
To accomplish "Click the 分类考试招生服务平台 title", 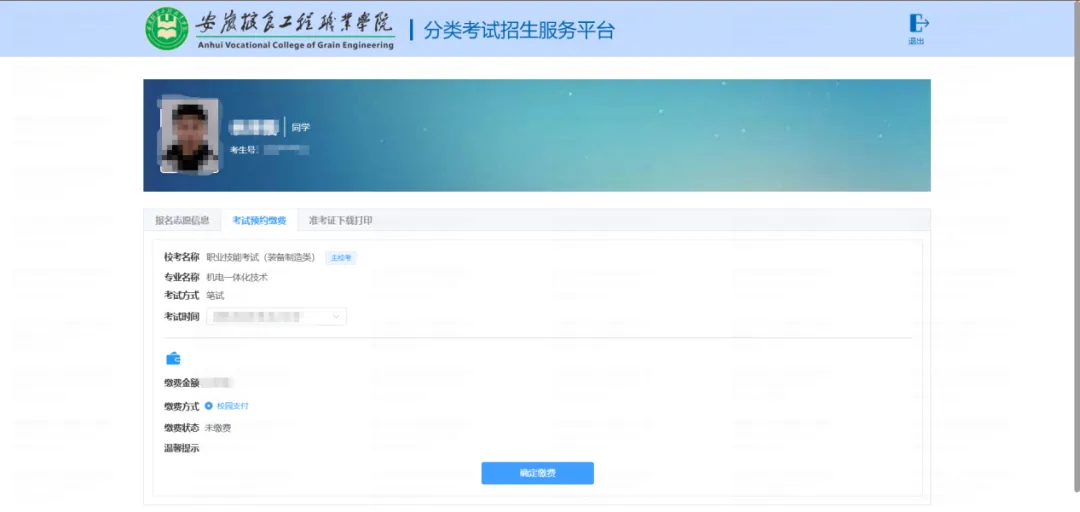I will 519,30.
